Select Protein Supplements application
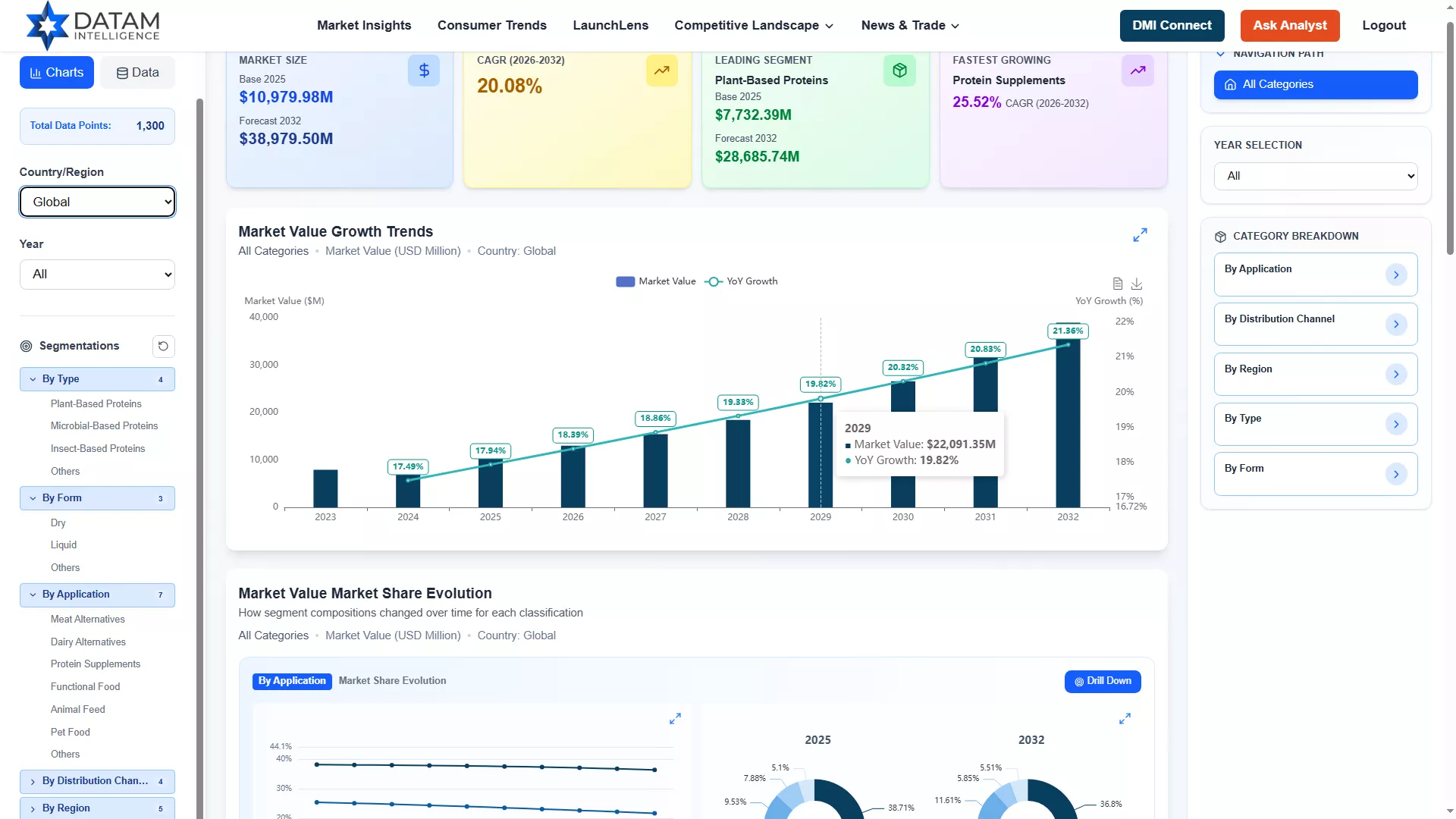 click(x=96, y=664)
